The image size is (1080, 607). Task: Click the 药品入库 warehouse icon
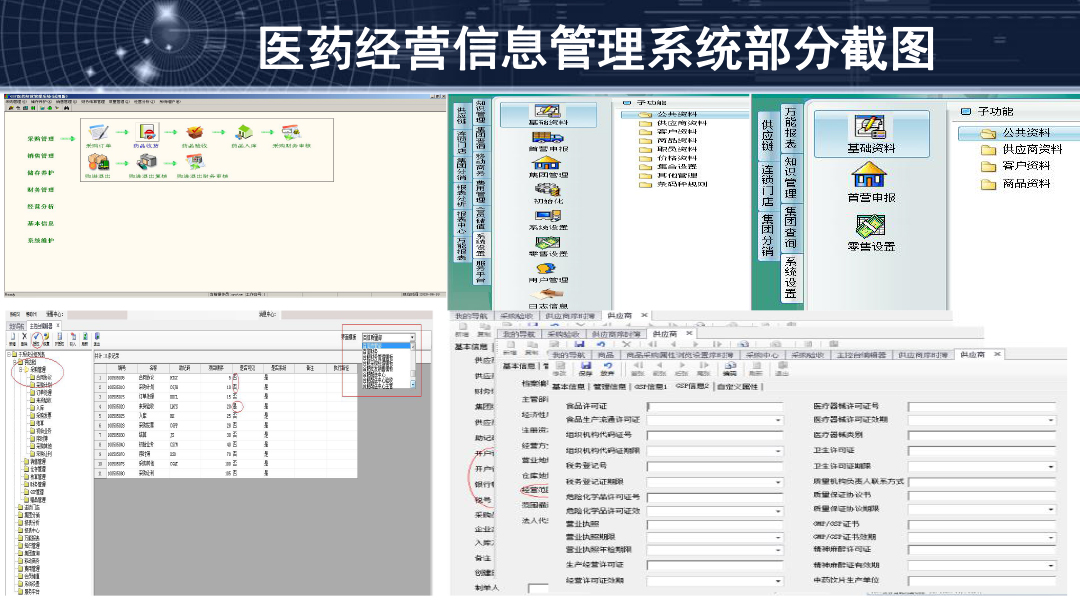point(244,132)
